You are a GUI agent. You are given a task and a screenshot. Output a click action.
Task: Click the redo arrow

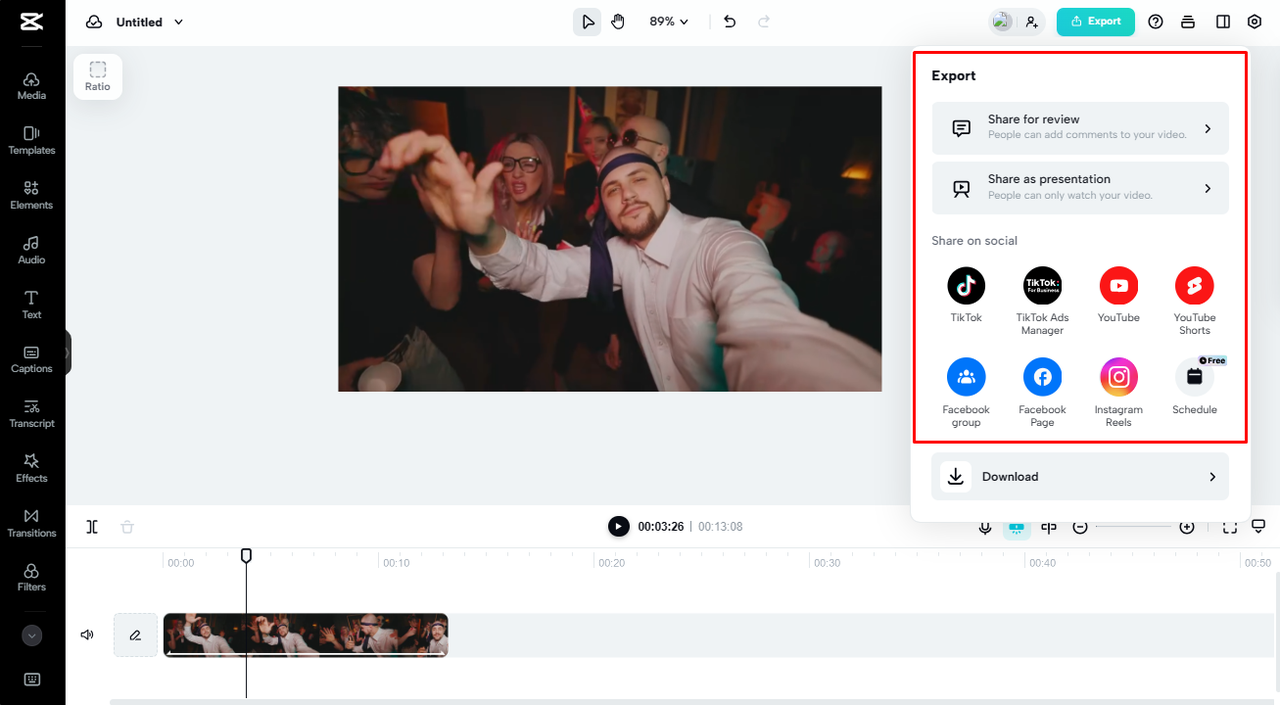coord(764,21)
